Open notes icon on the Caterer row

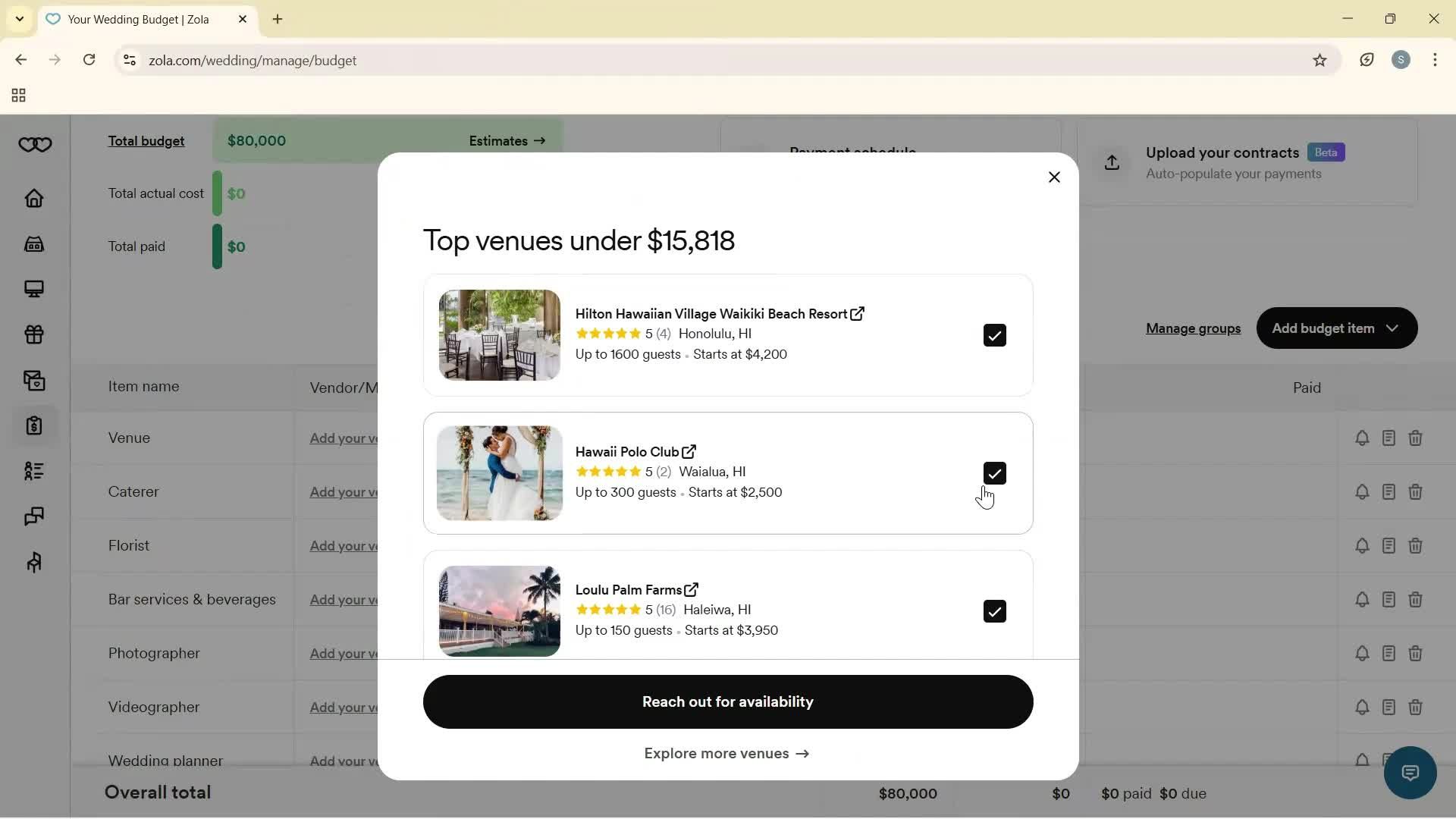1389,491
